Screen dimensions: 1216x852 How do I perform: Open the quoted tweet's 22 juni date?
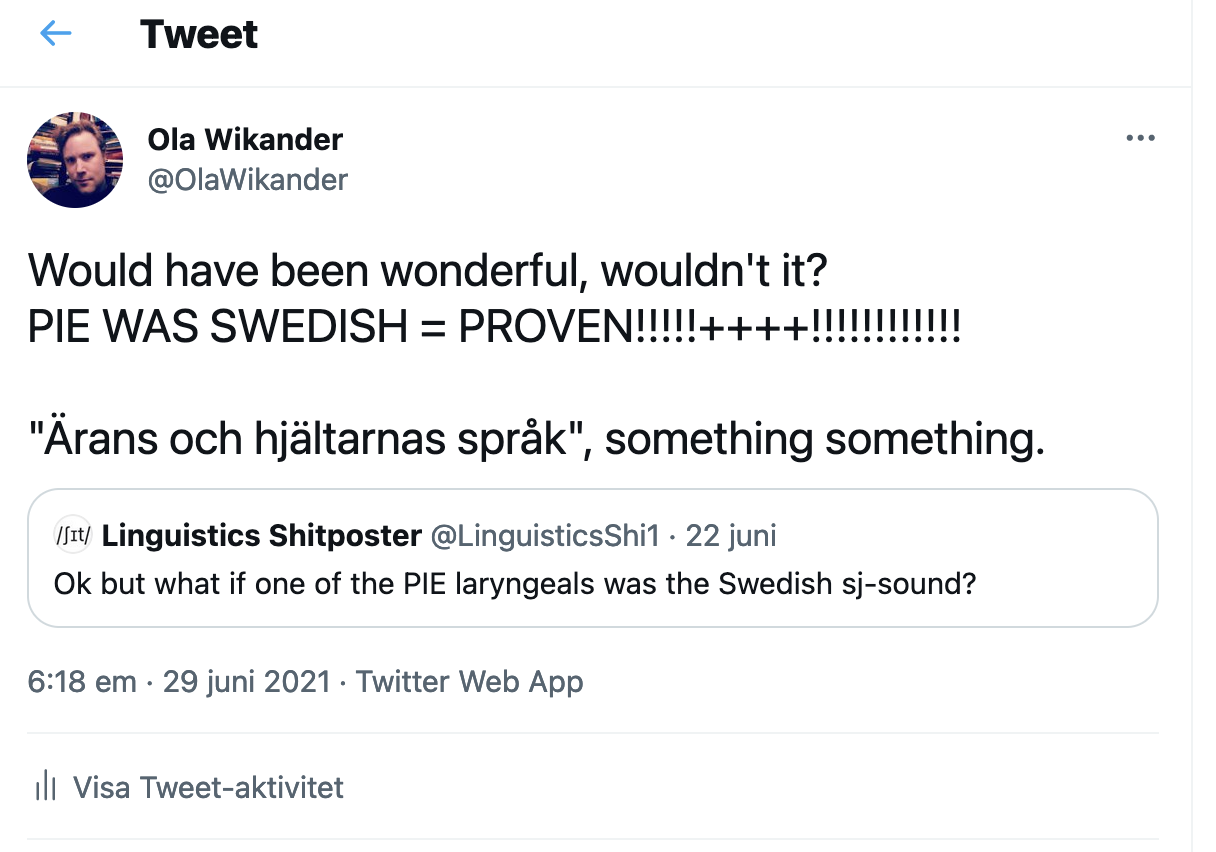point(731,536)
